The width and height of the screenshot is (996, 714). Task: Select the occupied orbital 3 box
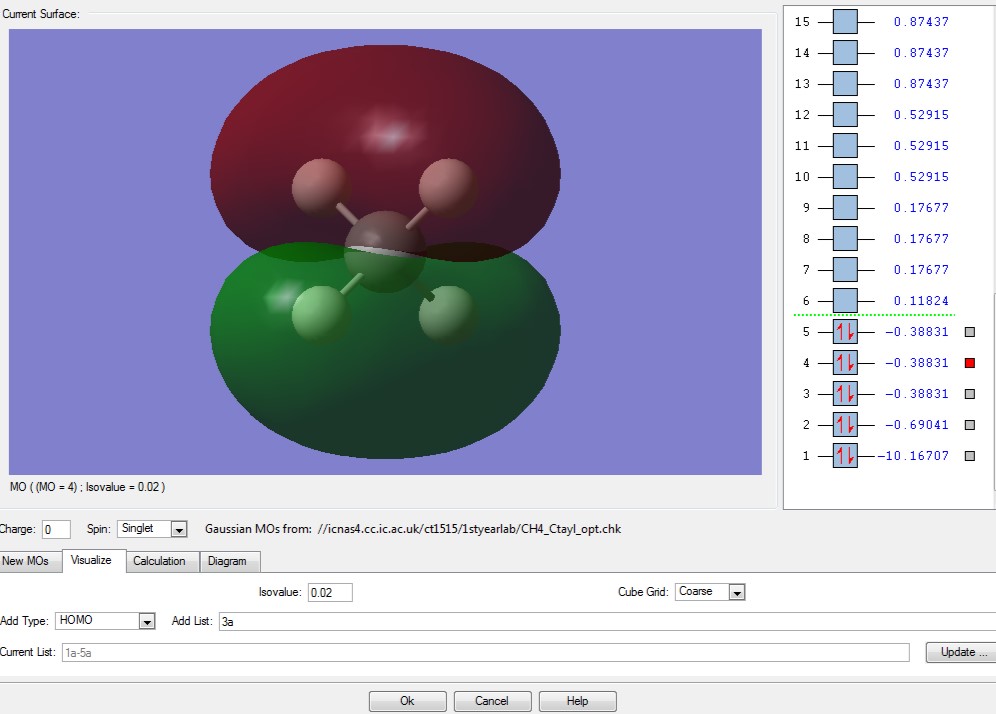(x=845, y=394)
